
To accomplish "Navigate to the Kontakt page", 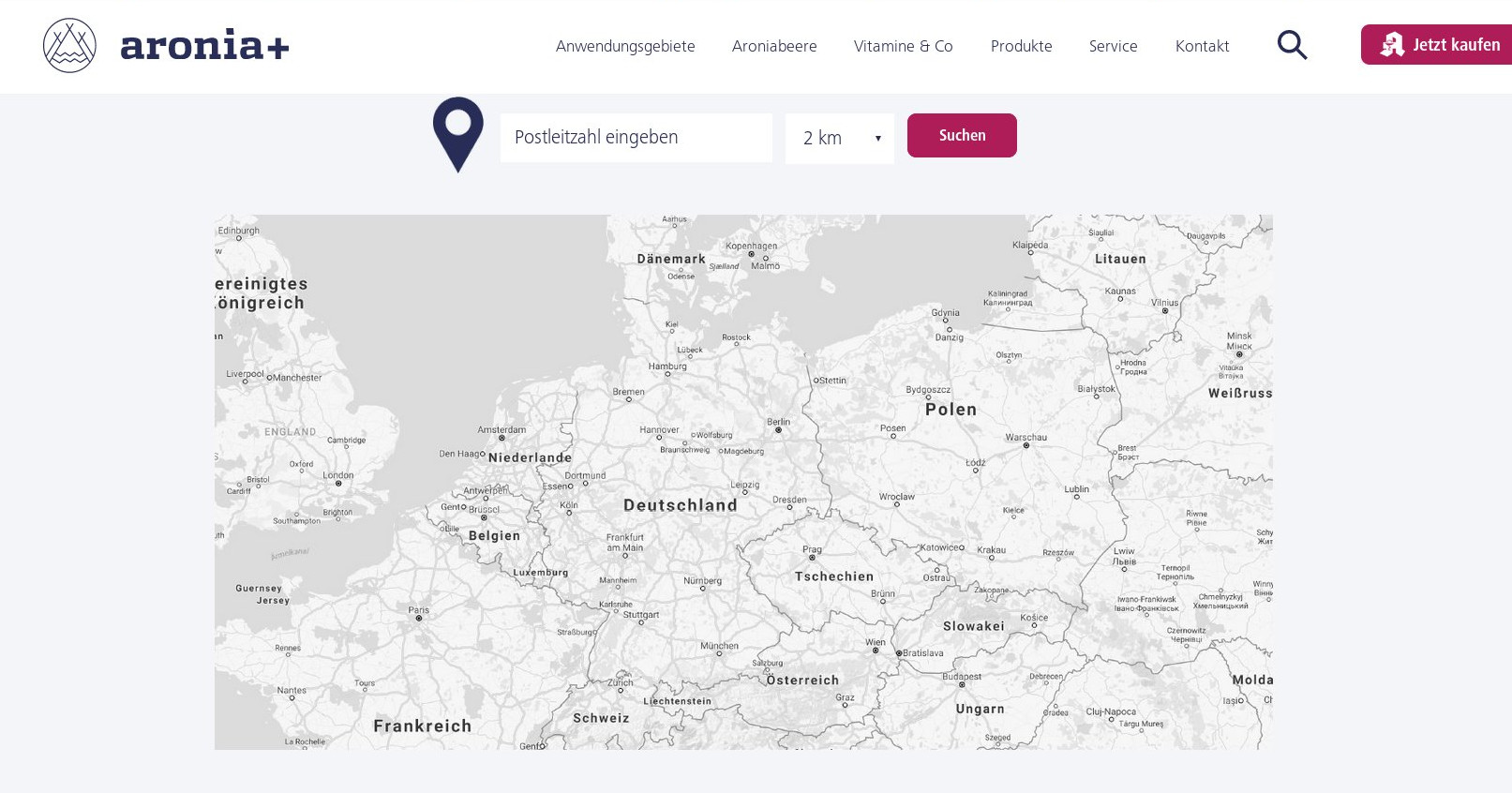I will pos(1202,46).
